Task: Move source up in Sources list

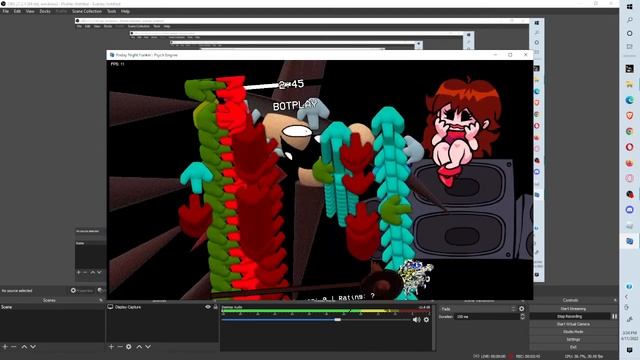Action: (x=139, y=347)
